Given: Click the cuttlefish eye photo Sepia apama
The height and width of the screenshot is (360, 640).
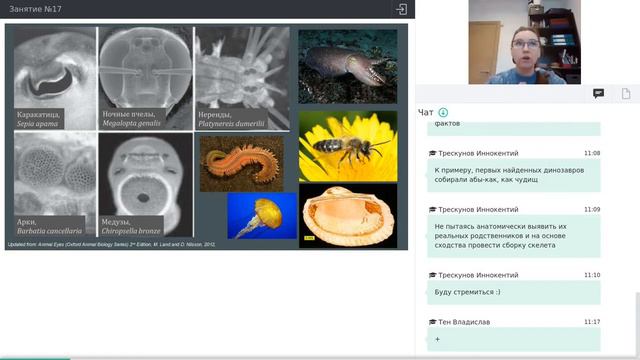Looking at the screenshot, I should pyautogui.click(x=55, y=78).
